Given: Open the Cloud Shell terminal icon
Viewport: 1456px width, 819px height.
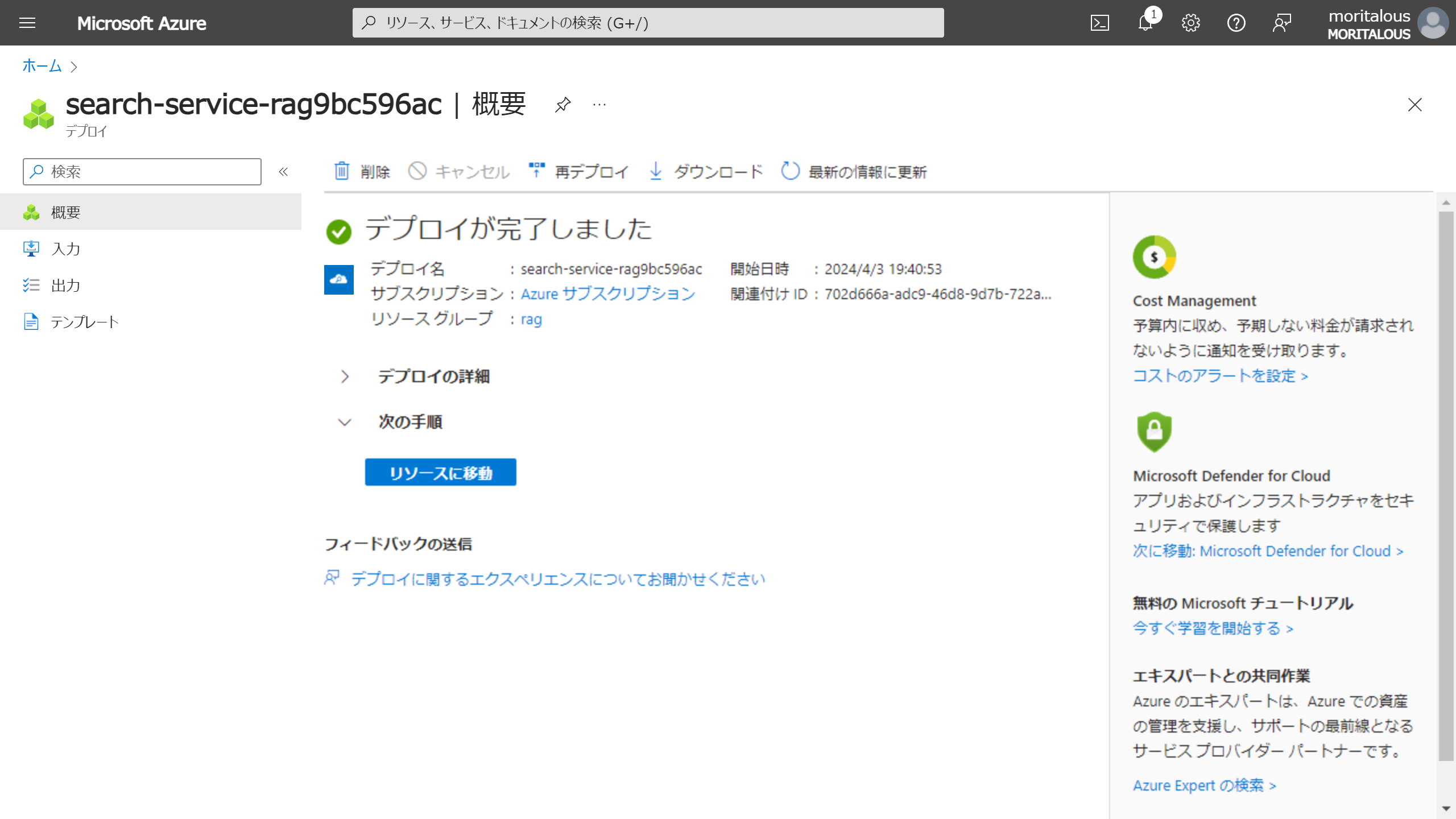Looking at the screenshot, I should click(1101, 23).
